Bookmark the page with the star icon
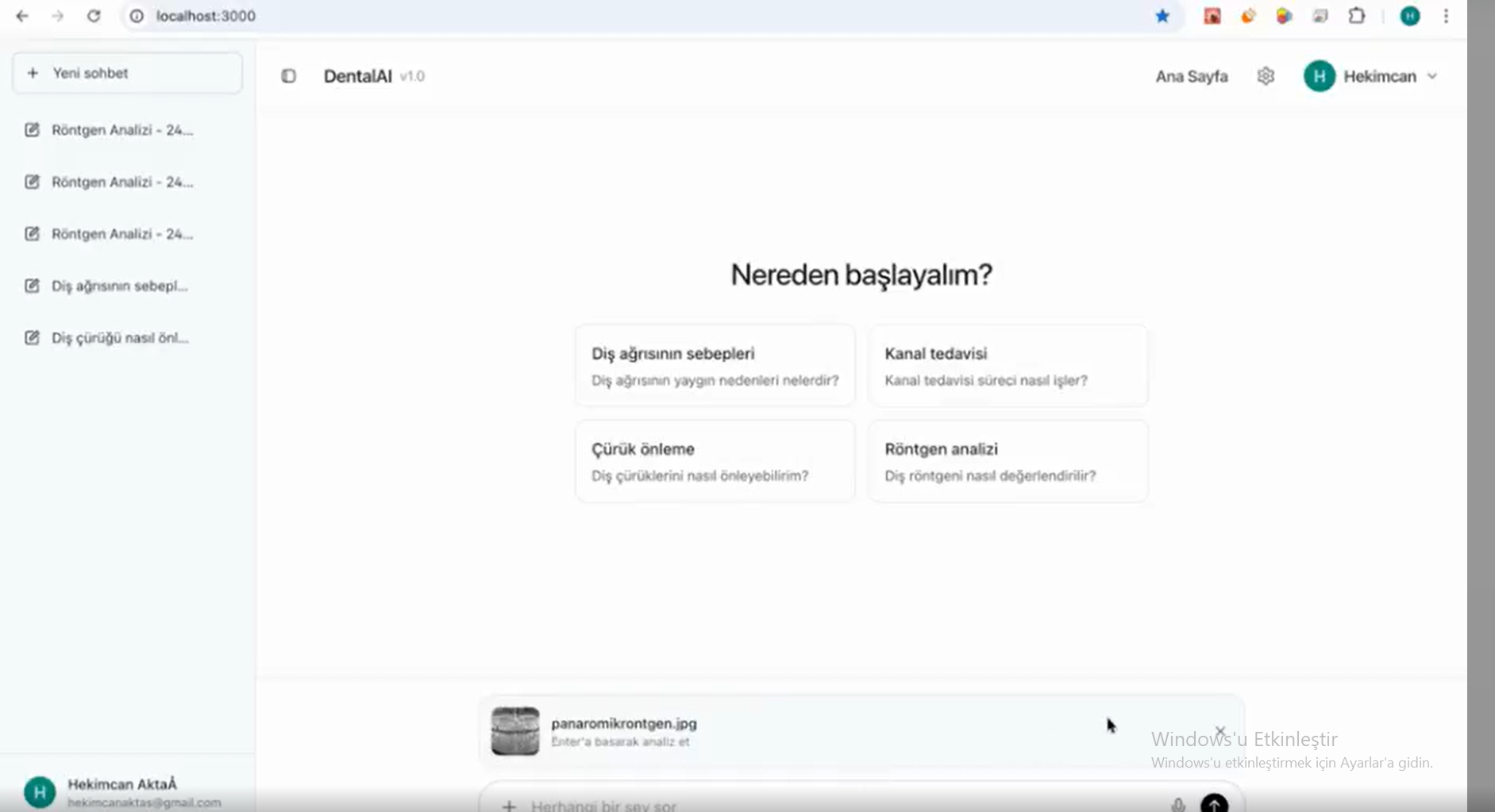 point(1163,16)
